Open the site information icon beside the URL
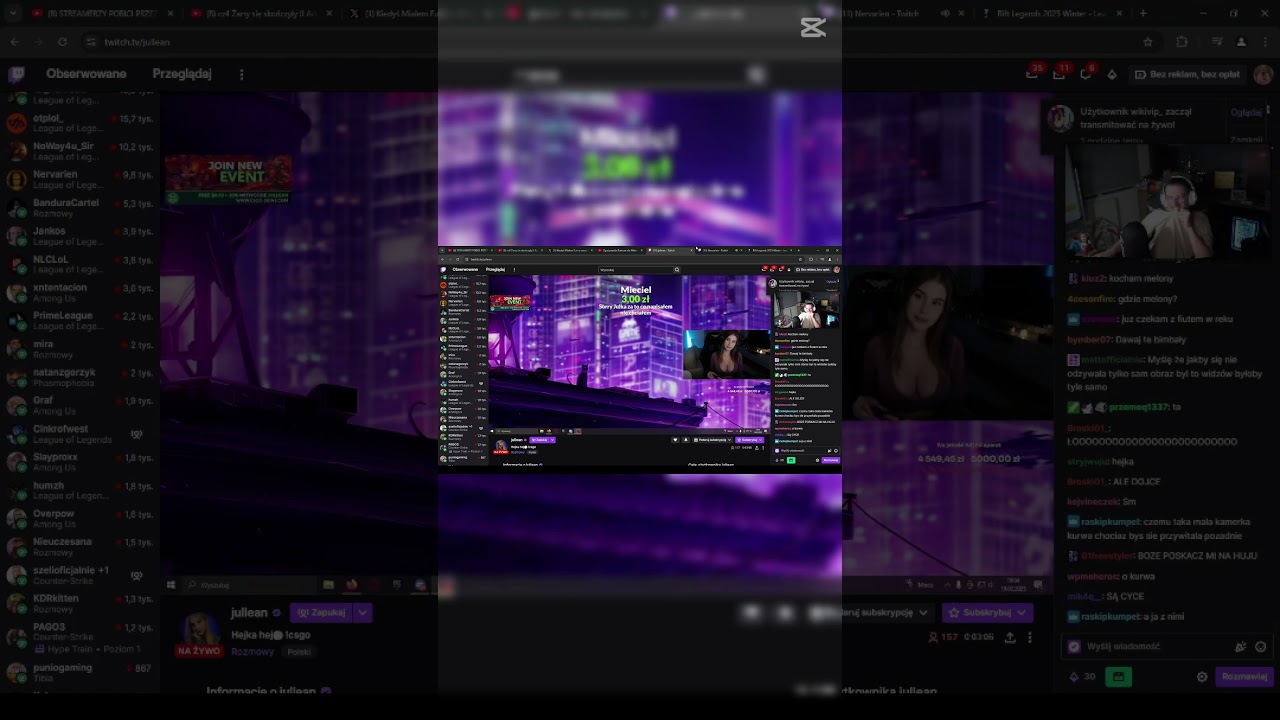The height and width of the screenshot is (720, 1280). (x=90, y=42)
